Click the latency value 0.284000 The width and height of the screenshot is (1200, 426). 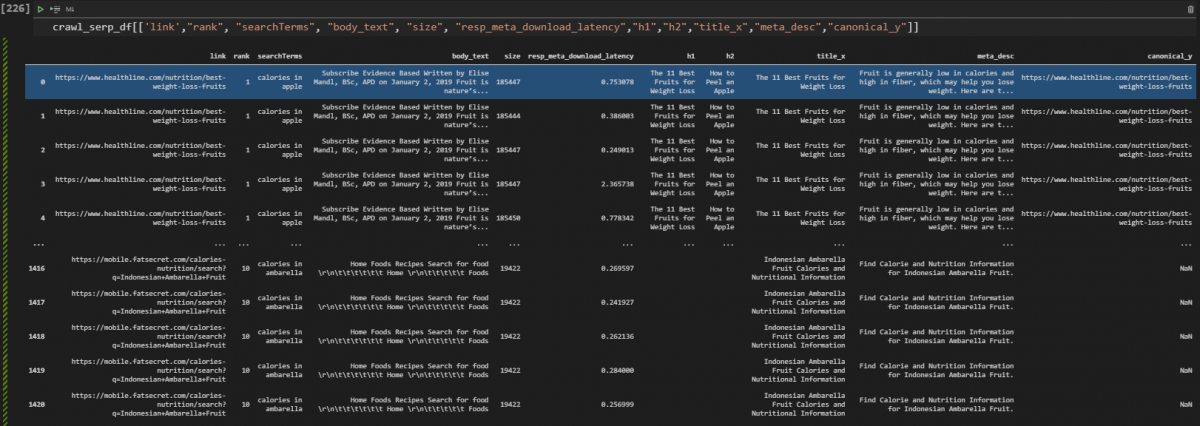(x=618, y=371)
